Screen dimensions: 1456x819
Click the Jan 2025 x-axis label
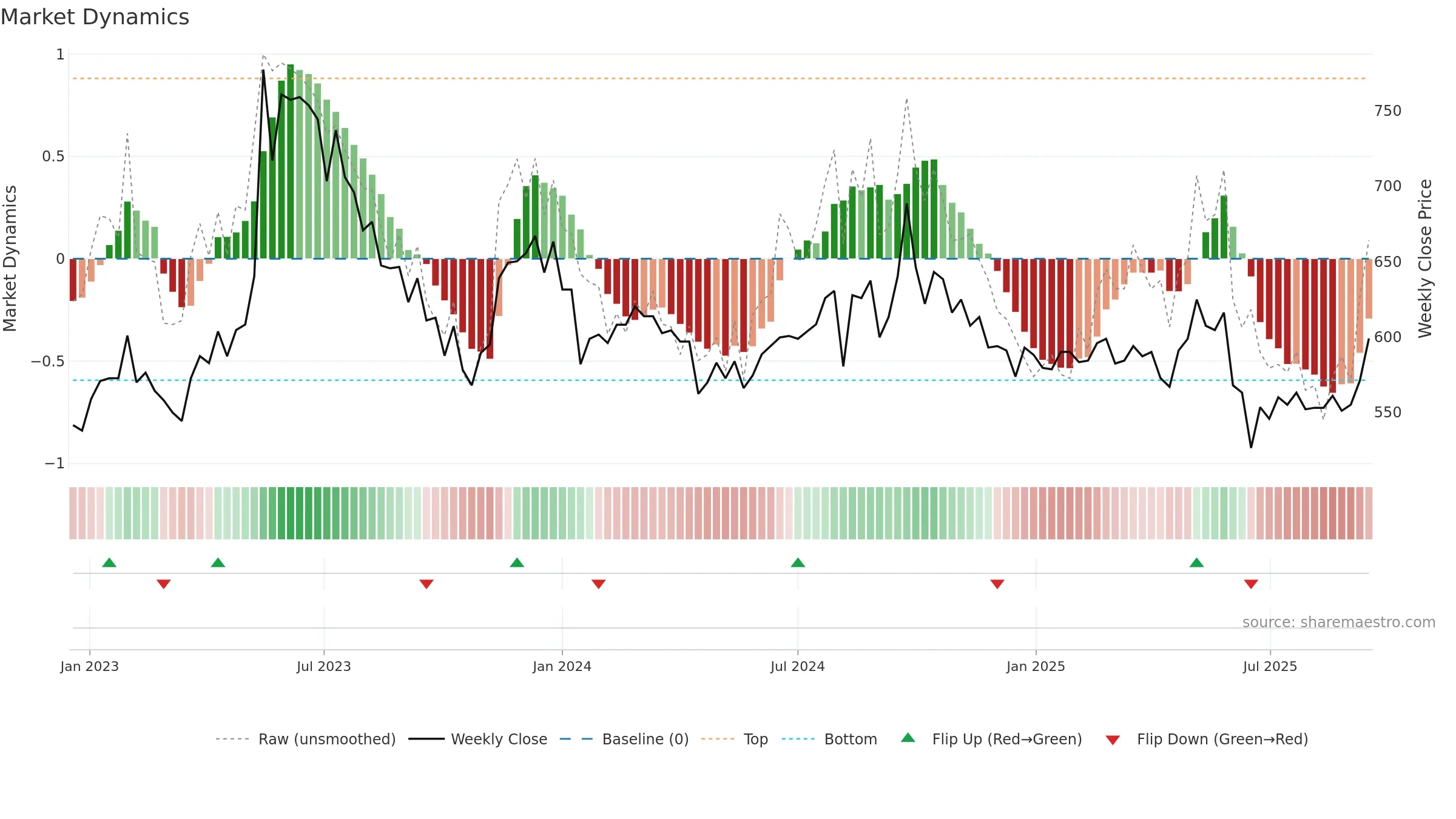pos(1036,666)
